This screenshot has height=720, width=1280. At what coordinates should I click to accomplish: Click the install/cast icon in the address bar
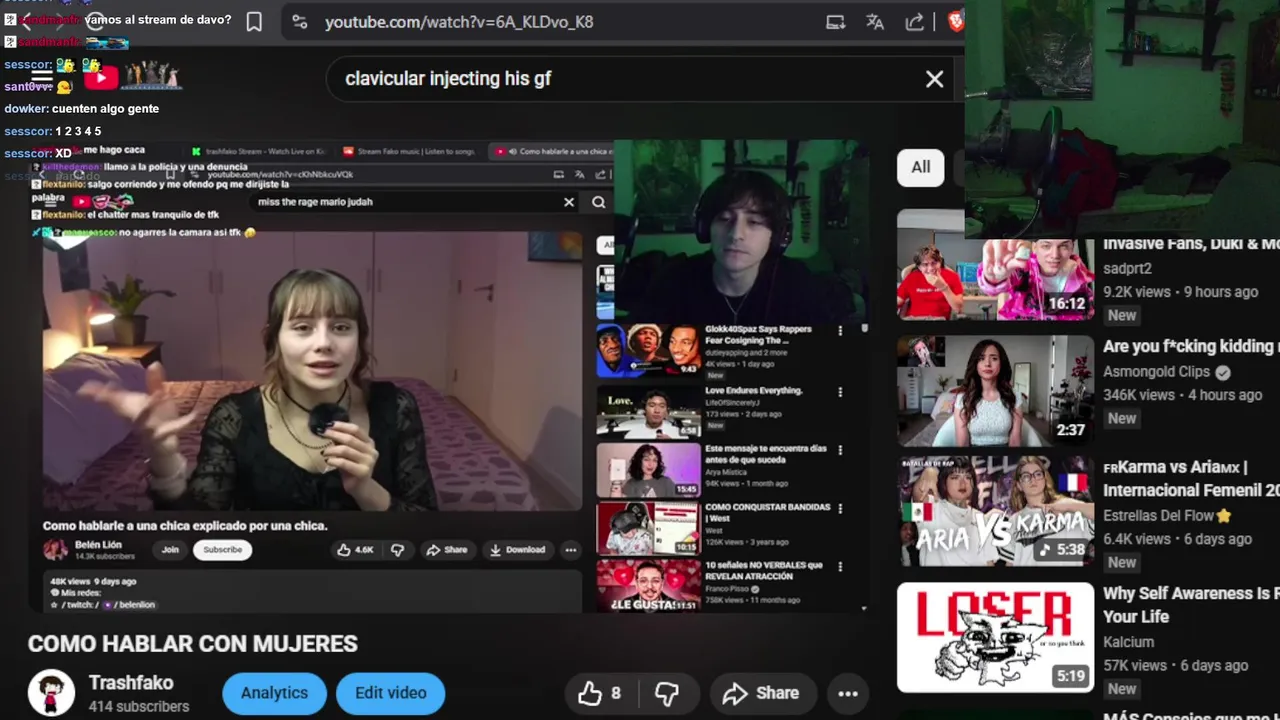point(836,22)
